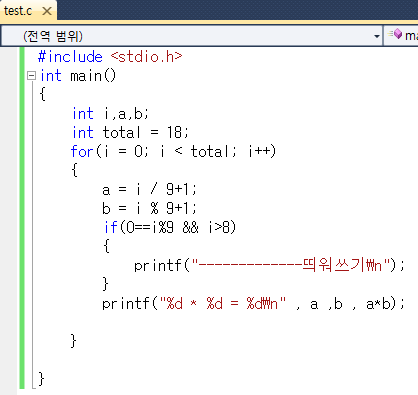418x395 pixels.
Task: Click the value 18 in total assignment
Action: point(174,132)
